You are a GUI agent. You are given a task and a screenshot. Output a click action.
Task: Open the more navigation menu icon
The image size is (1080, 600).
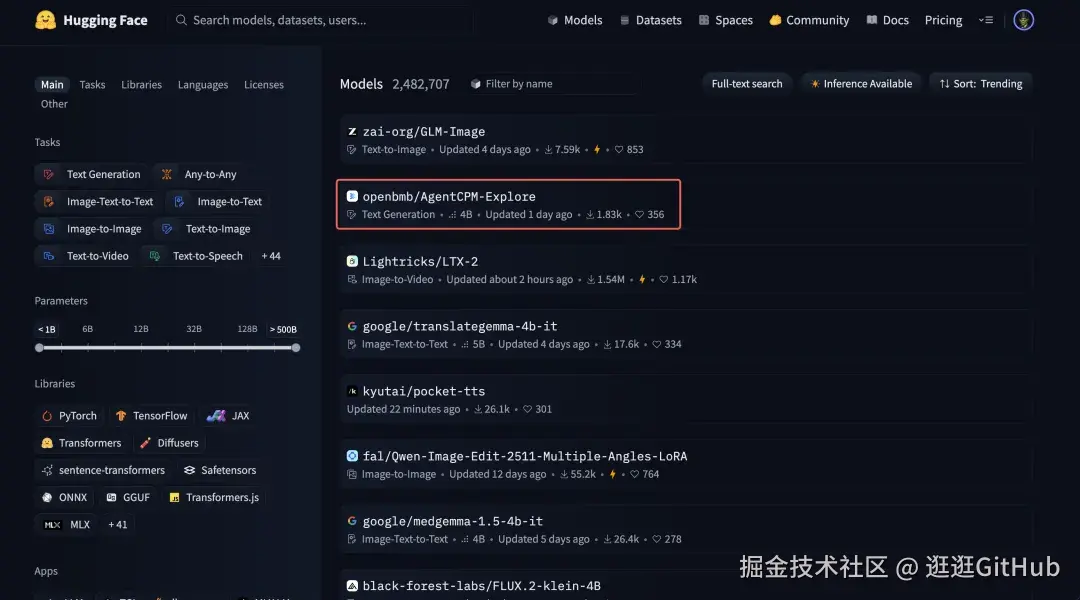point(986,20)
